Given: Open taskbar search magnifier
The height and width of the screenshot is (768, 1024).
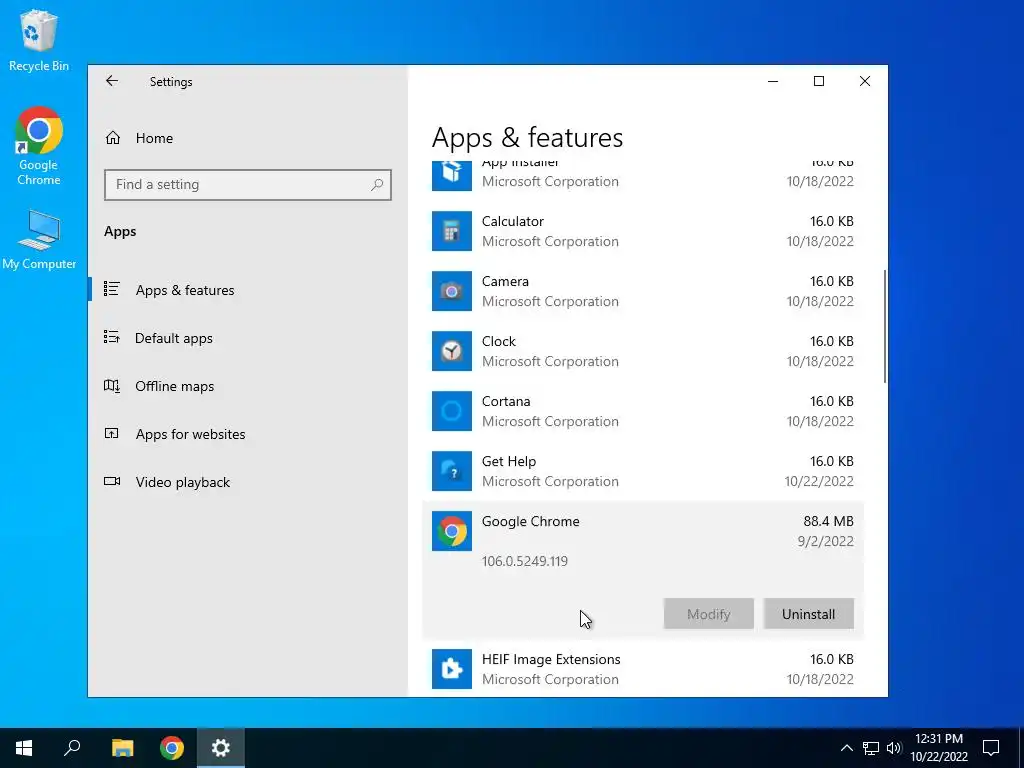Looking at the screenshot, I should (x=72, y=748).
